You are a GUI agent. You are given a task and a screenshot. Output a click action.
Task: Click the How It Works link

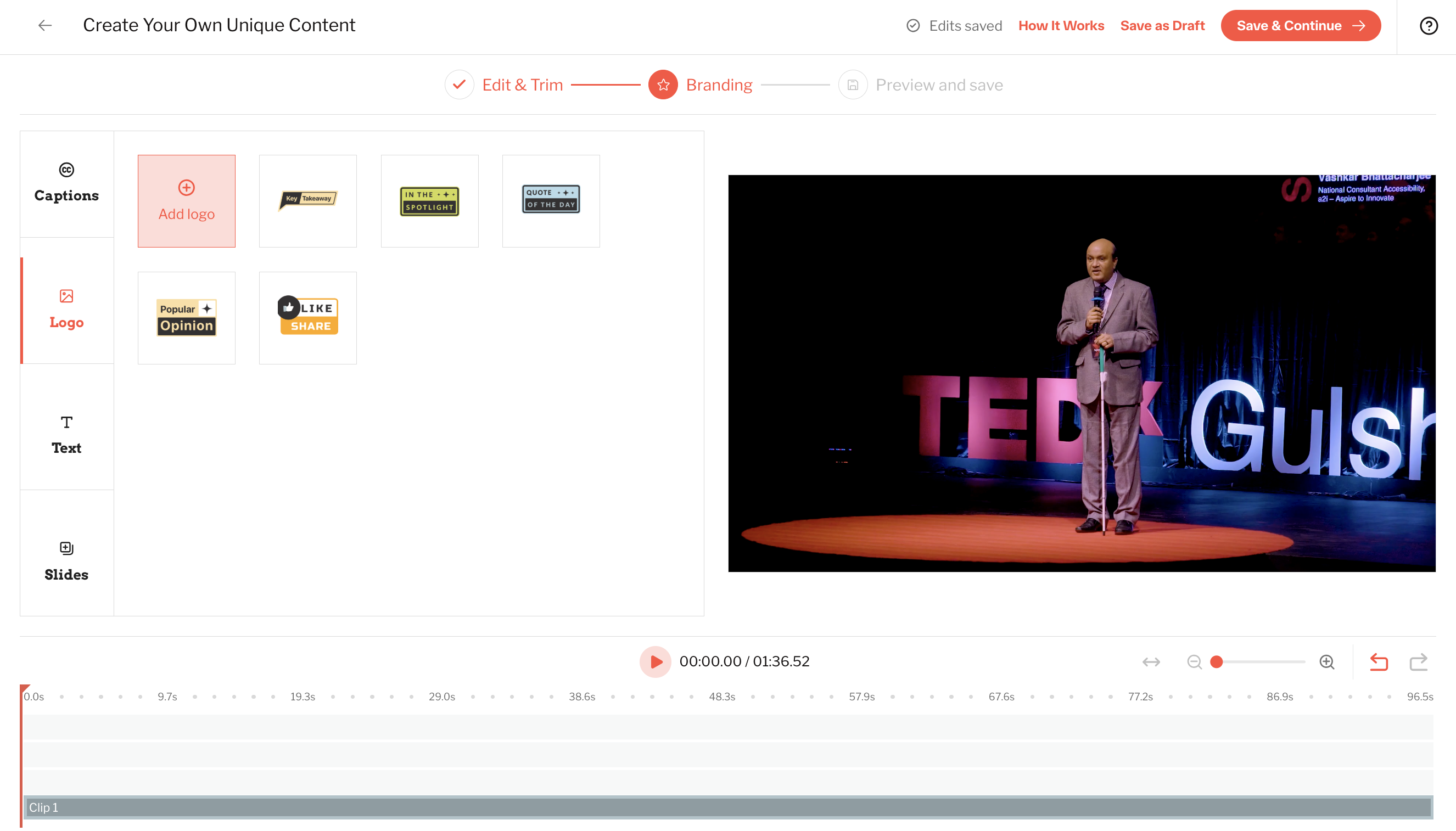[1061, 26]
